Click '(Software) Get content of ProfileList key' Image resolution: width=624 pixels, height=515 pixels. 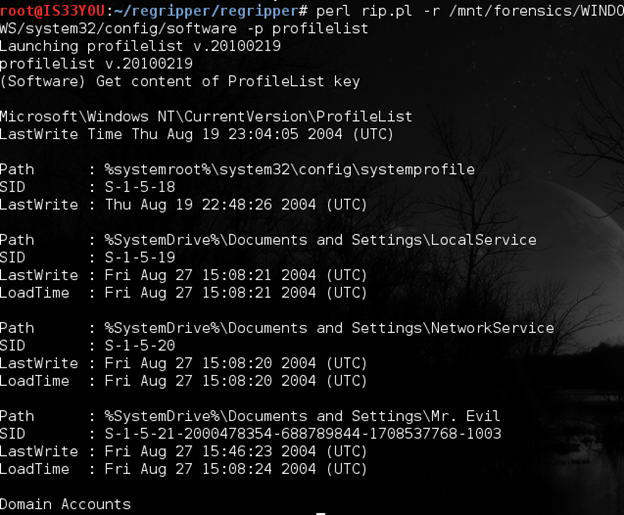(x=180, y=81)
